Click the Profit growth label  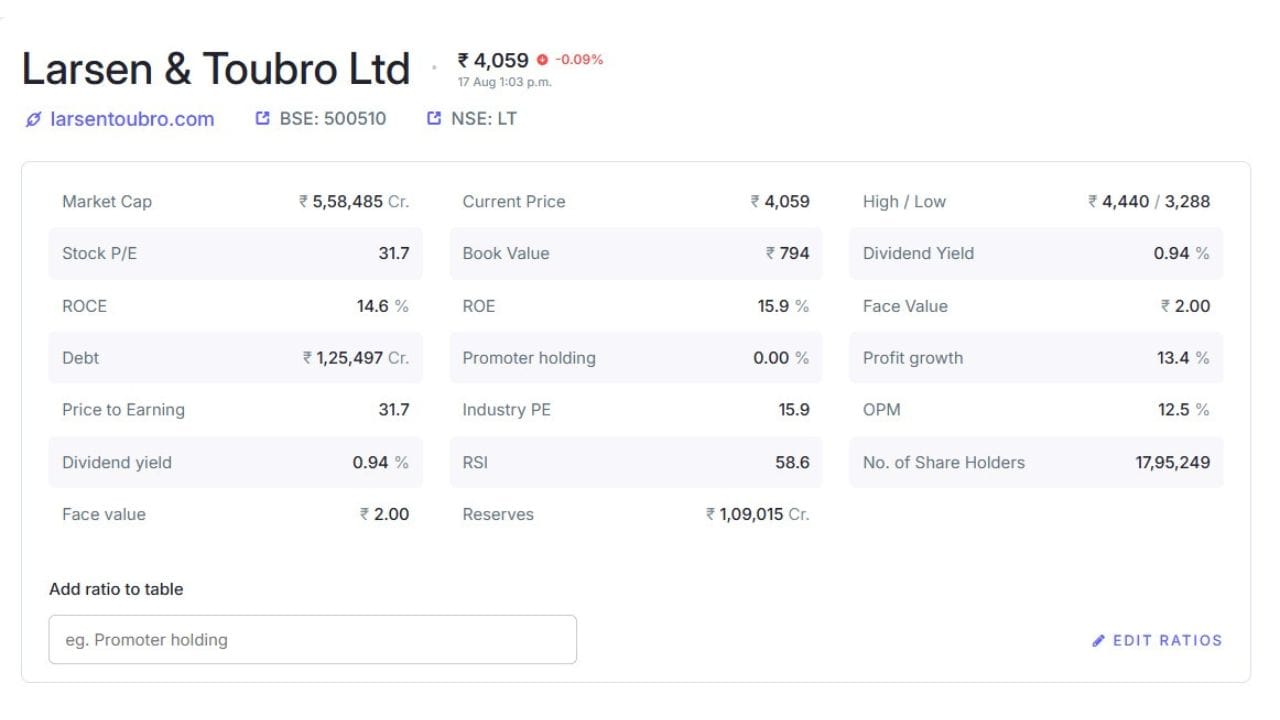(913, 358)
